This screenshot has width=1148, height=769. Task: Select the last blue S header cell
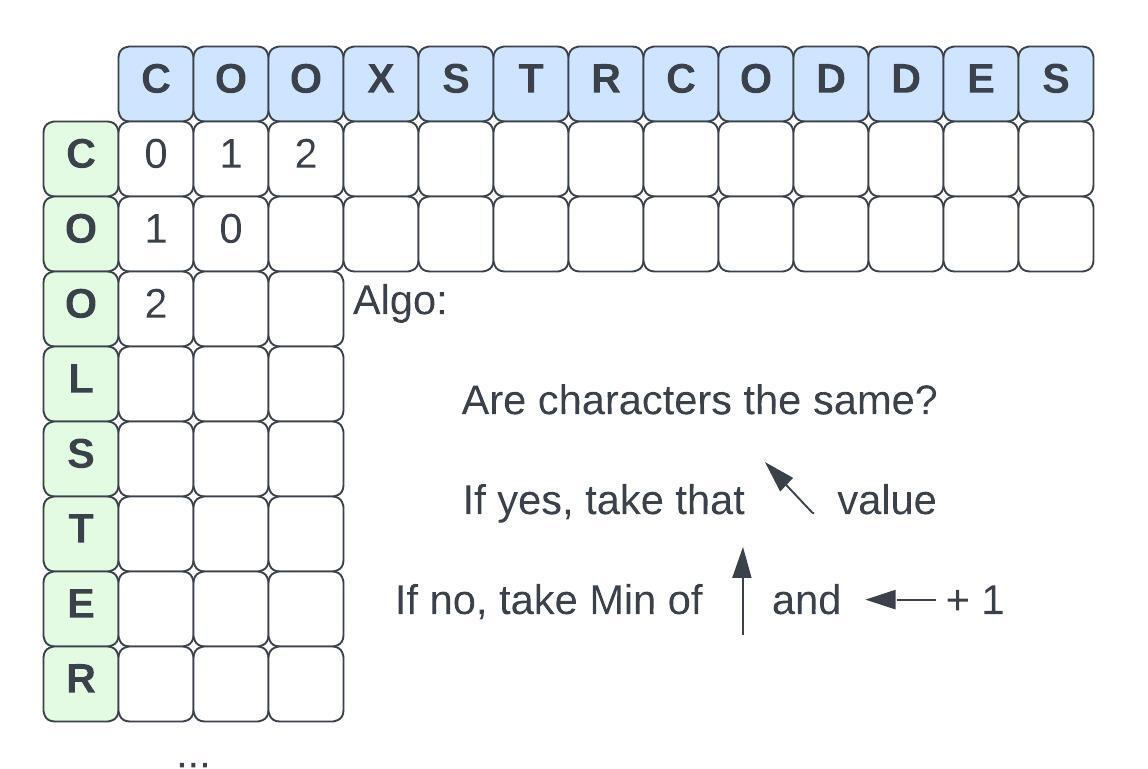point(1056,79)
